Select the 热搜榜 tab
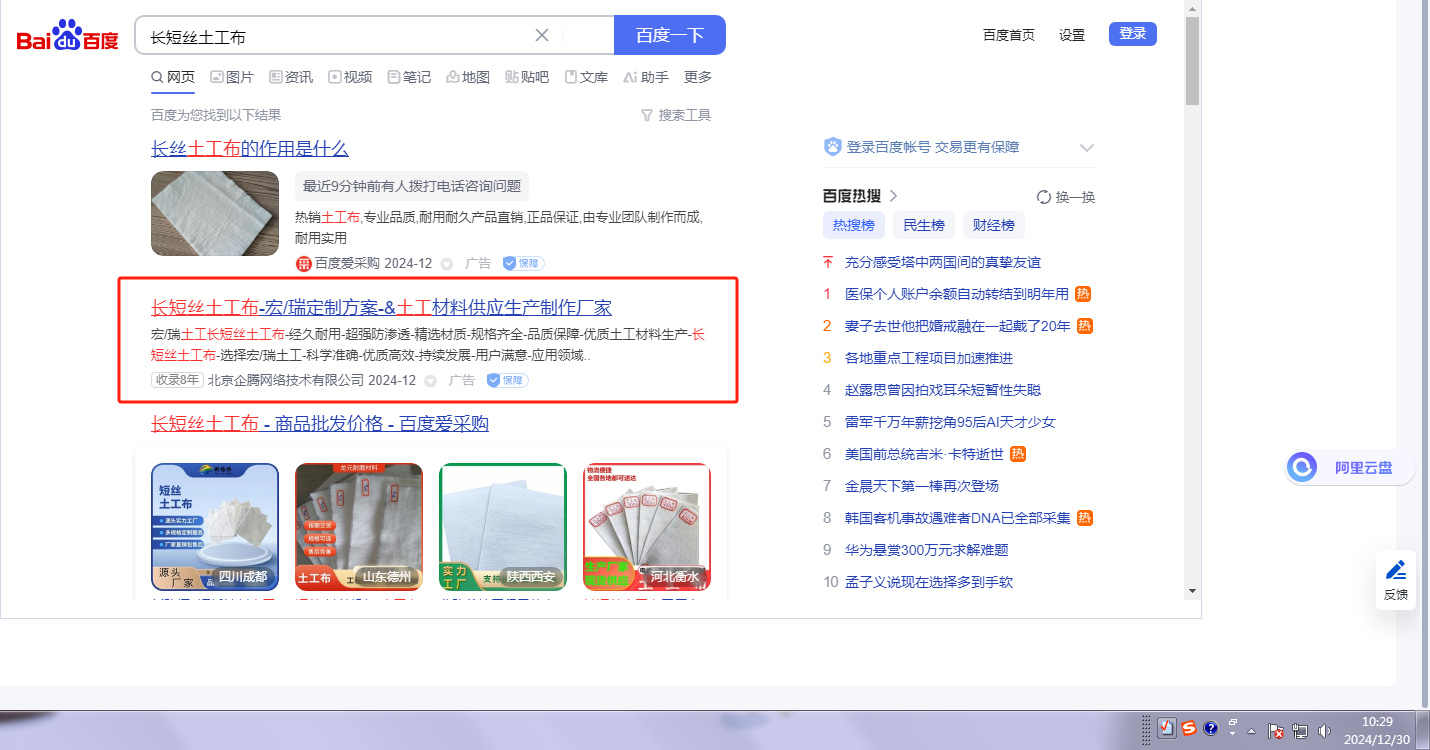1430x750 pixels. pyautogui.click(x=854, y=225)
